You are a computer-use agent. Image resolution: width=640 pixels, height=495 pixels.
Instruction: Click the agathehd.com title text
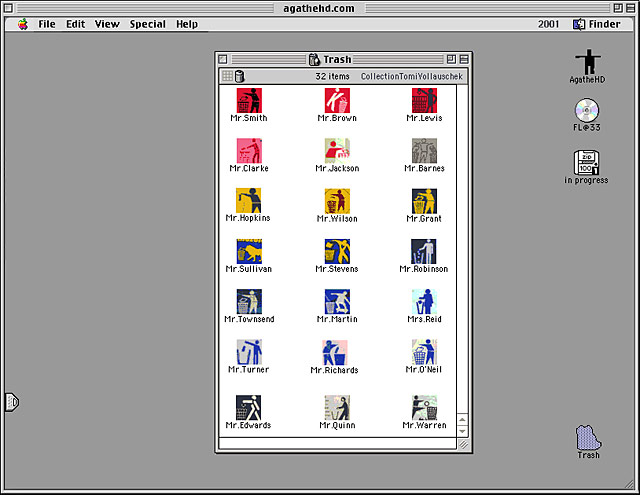319,8
